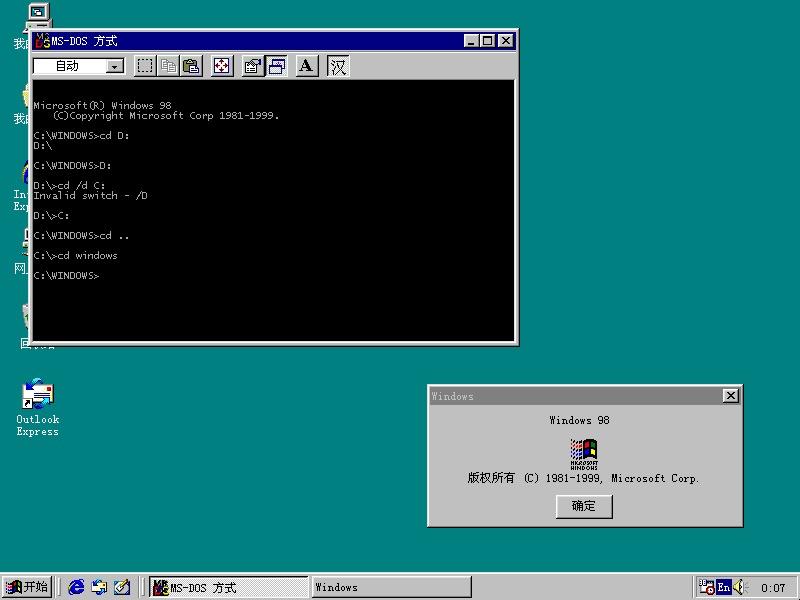800x600 pixels.
Task: Select the Outlook Express desktop icon
Action: click(37, 407)
